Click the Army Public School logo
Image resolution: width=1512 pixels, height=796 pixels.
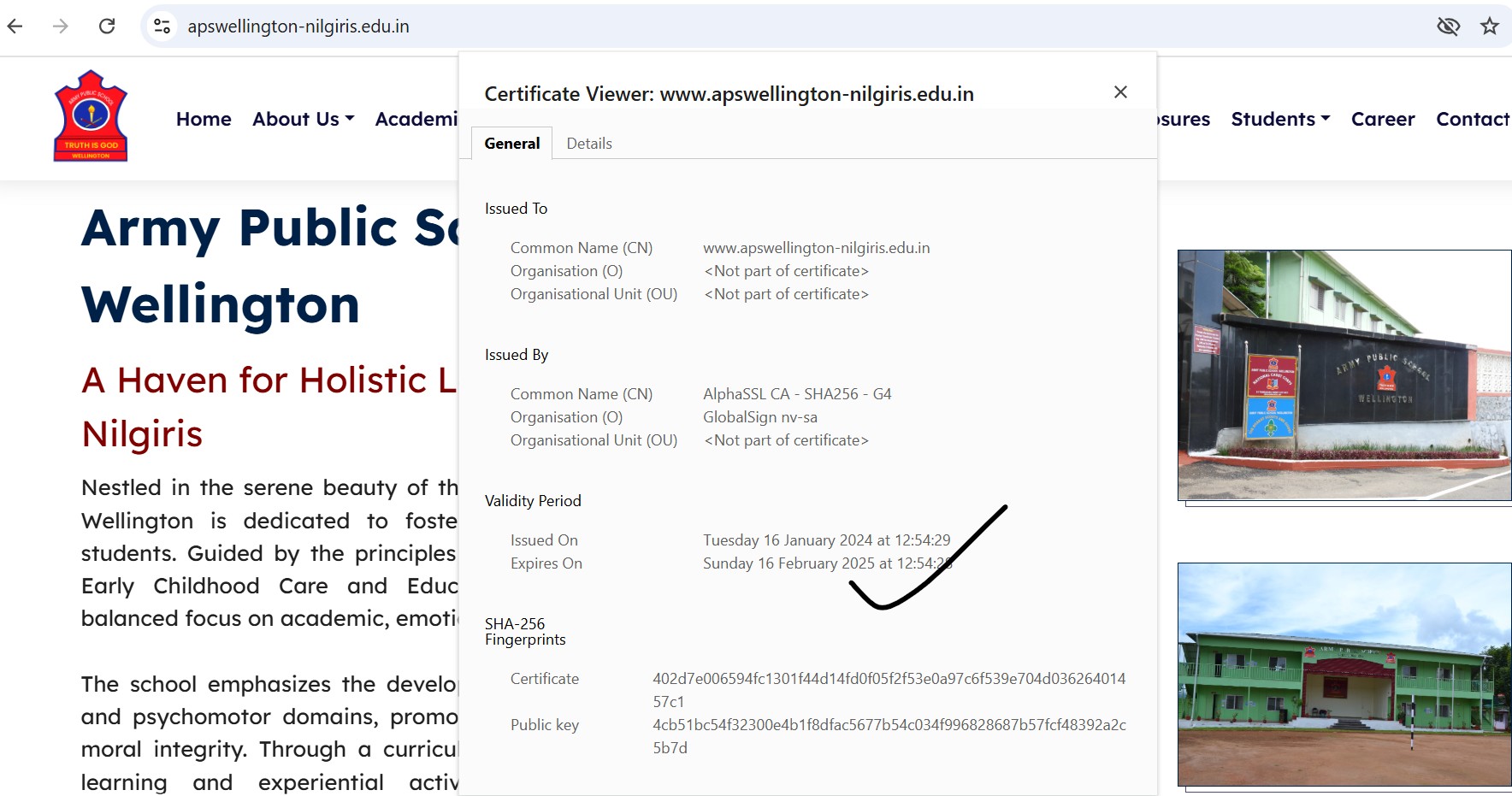point(91,116)
